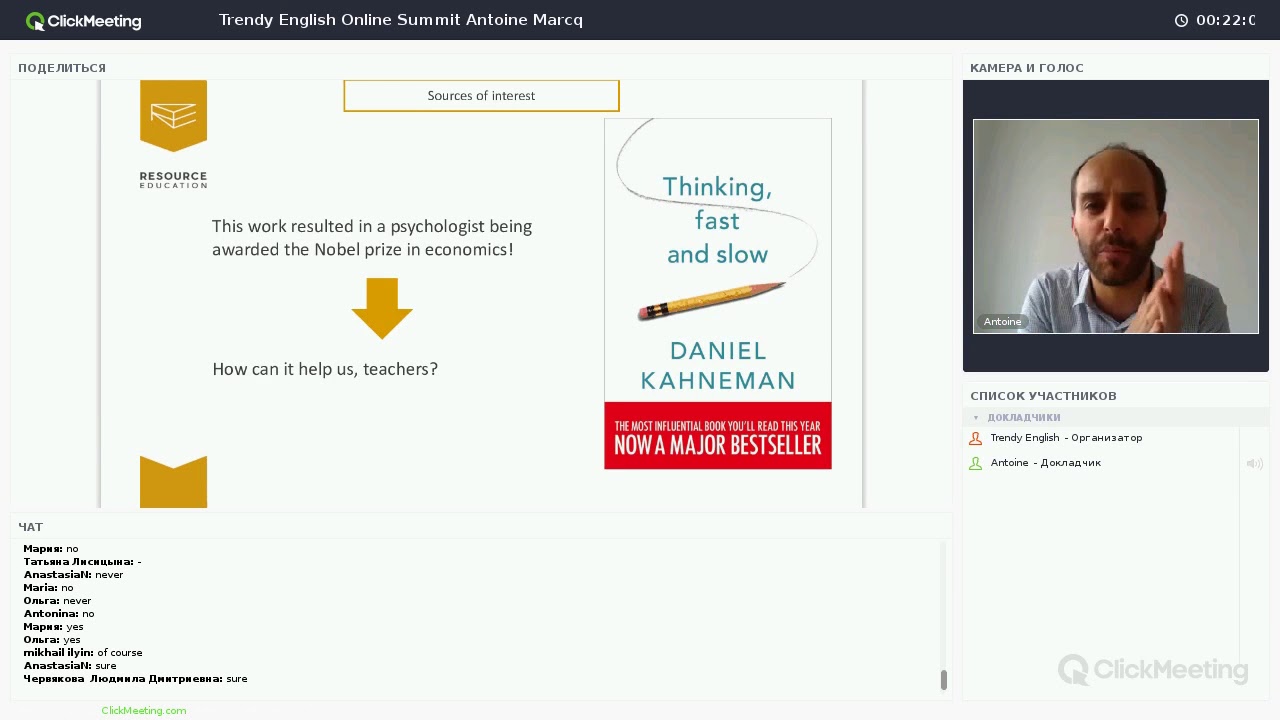Click chat message "Ольга: never"
The height and width of the screenshot is (720, 1280).
(57, 601)
